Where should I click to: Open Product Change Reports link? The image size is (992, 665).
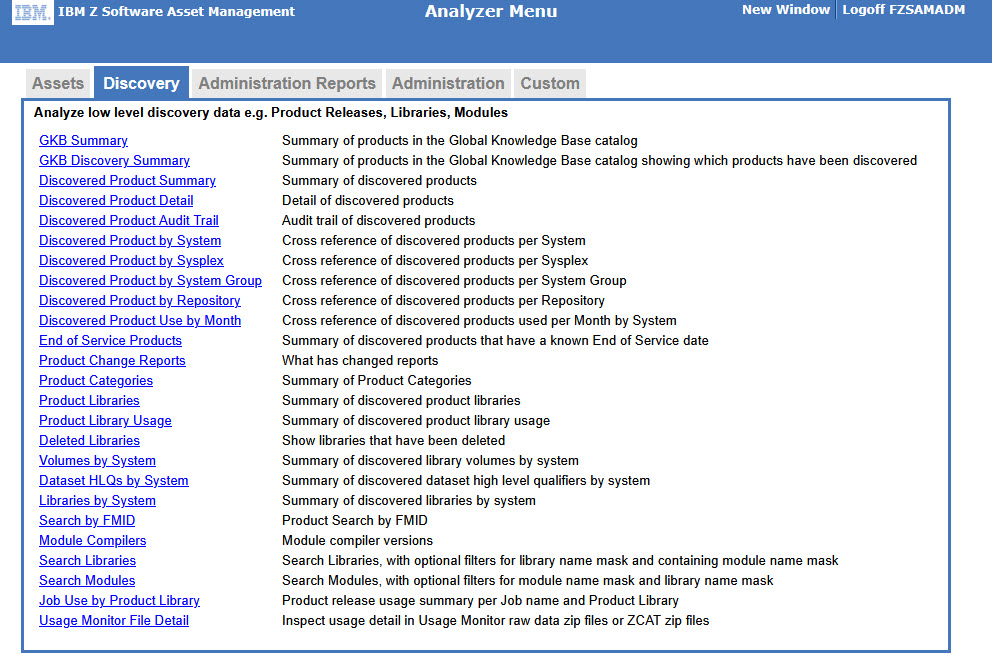113,361
